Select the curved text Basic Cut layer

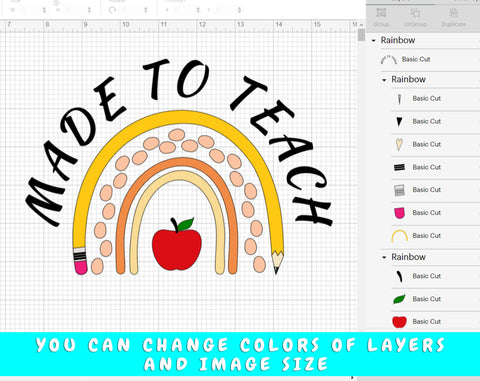tap(430, 60)
